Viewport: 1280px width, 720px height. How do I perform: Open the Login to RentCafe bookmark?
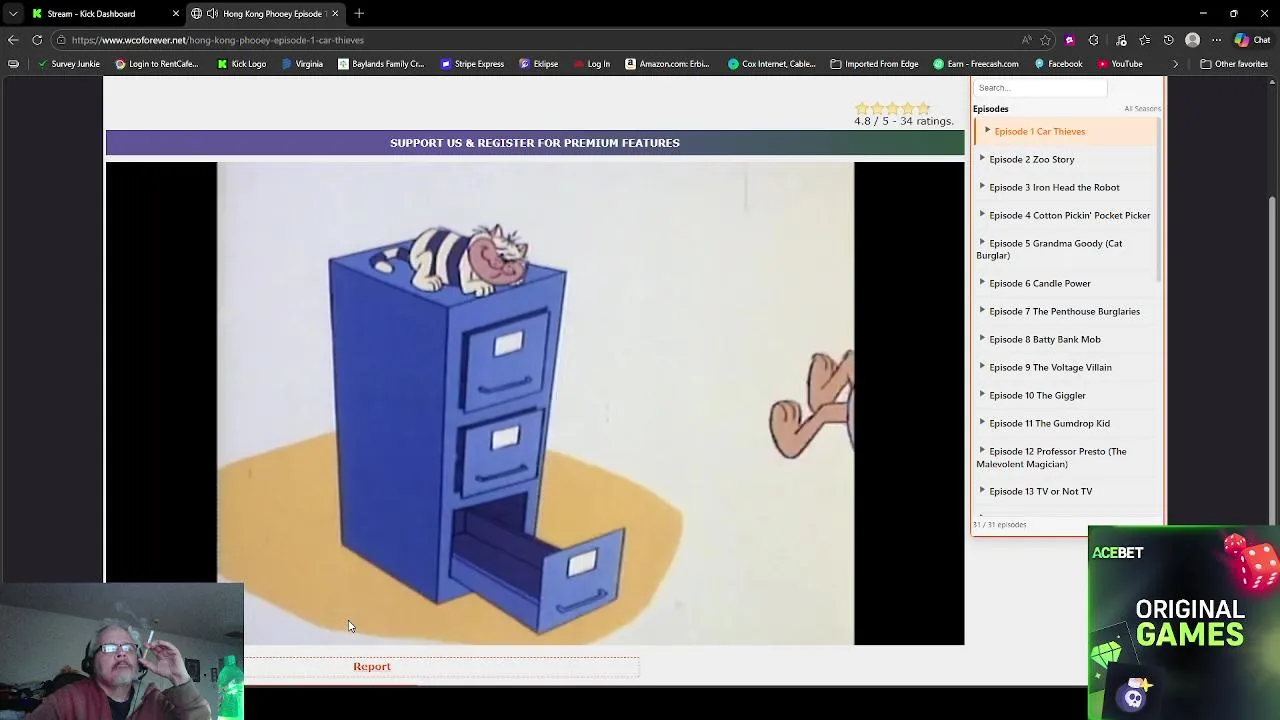coord(156,64)
